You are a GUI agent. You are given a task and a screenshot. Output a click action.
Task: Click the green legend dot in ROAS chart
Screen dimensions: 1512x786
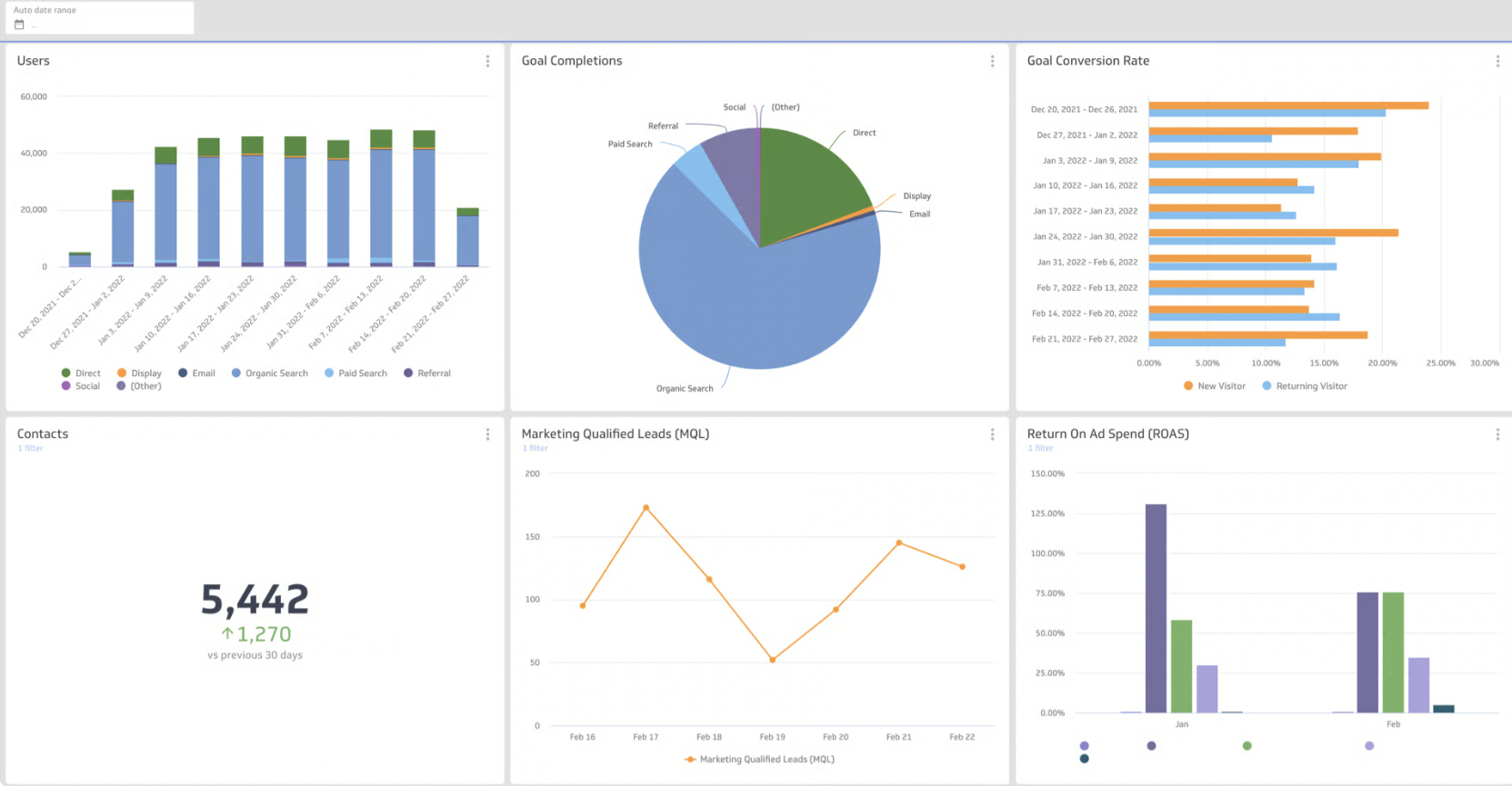pyautogui.click(x=1247, y=746)
